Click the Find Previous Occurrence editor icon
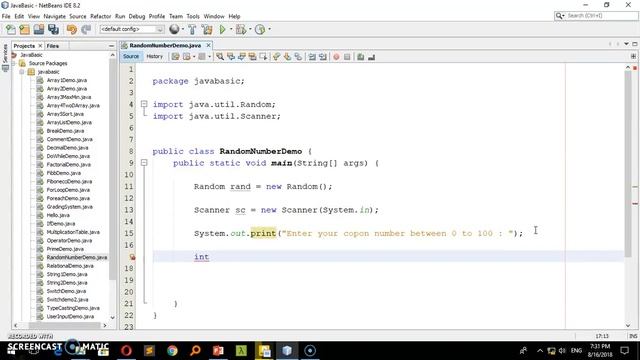The image size is (640, 360). pyautogui.click(x=231, y=57)
